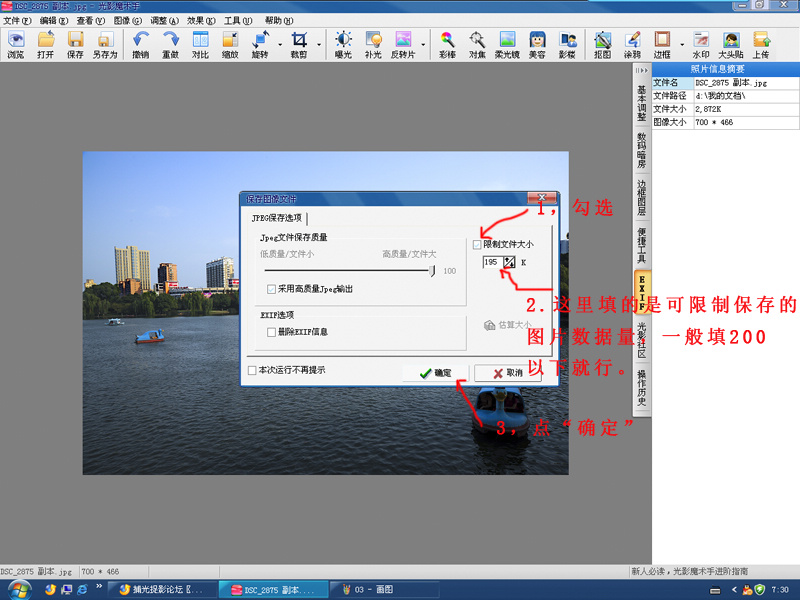Select the 水印 (Watermark) tool icon
The image size is (800, 600).
tap(701, 44)
